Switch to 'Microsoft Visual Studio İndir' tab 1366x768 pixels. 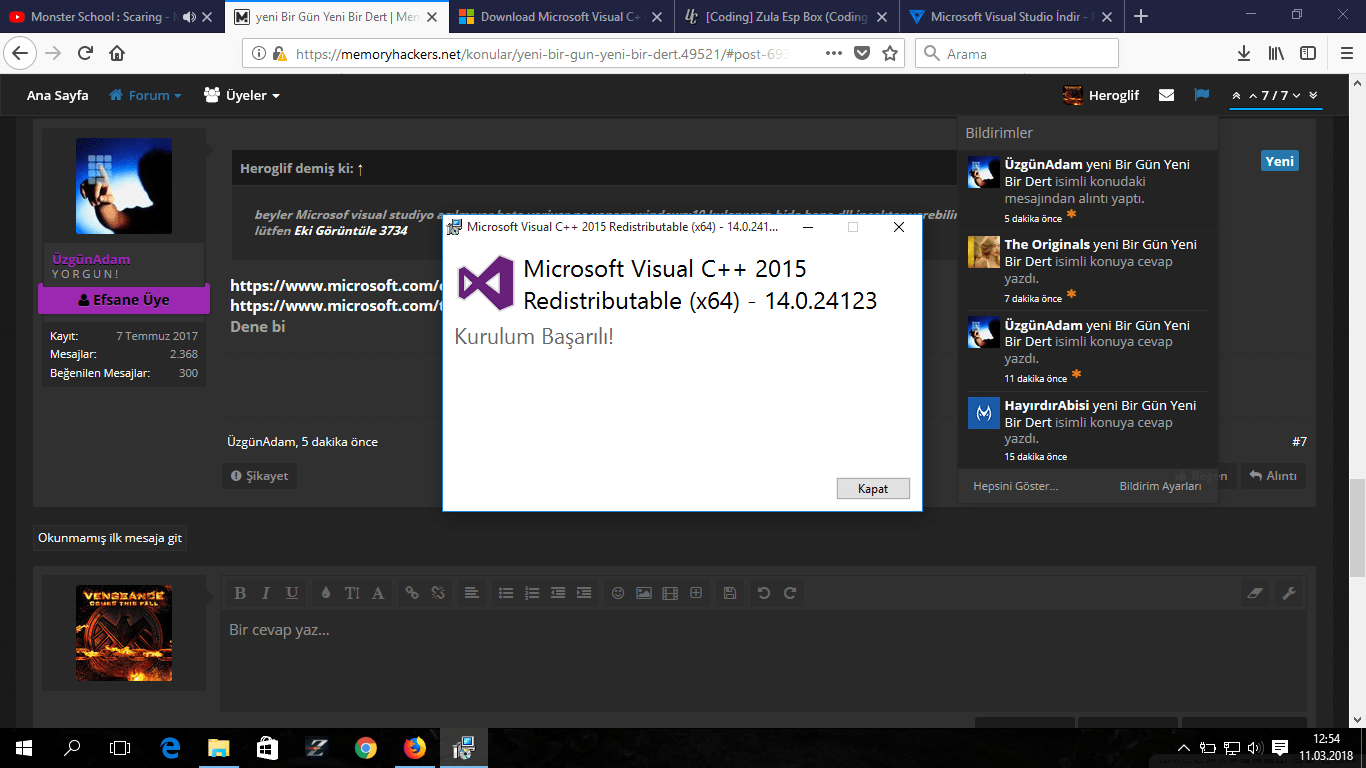point(1011,17)
